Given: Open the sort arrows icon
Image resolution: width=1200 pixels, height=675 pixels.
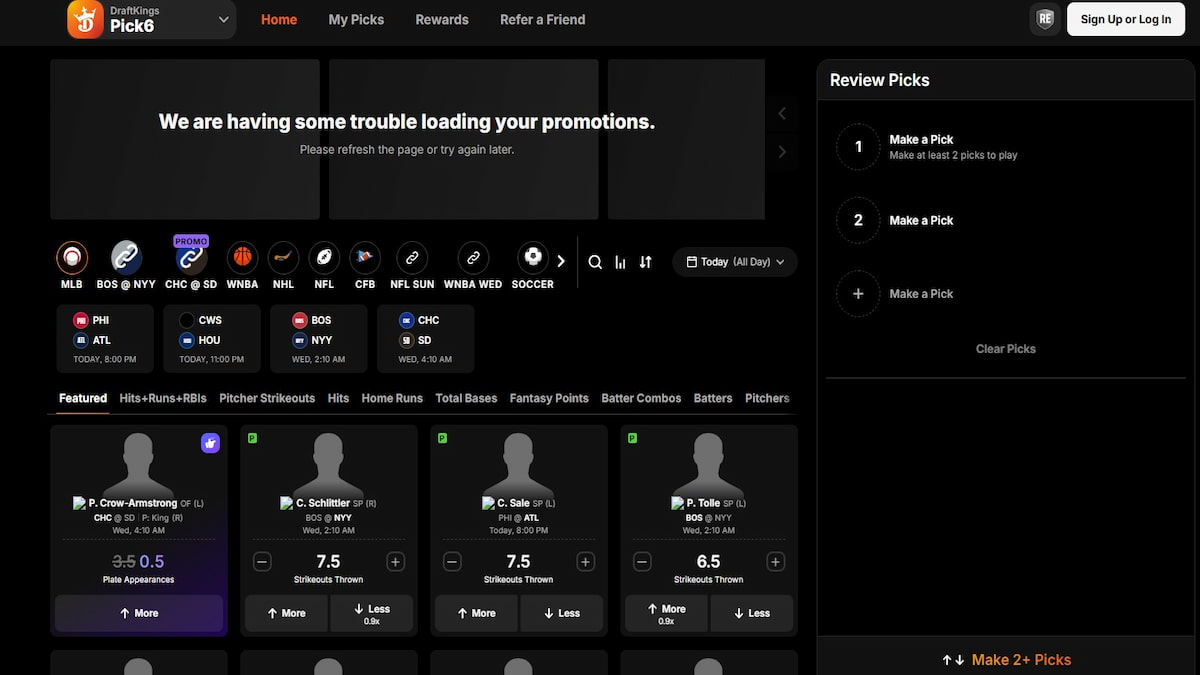Looking at the screenshot, I should (646, 262).
